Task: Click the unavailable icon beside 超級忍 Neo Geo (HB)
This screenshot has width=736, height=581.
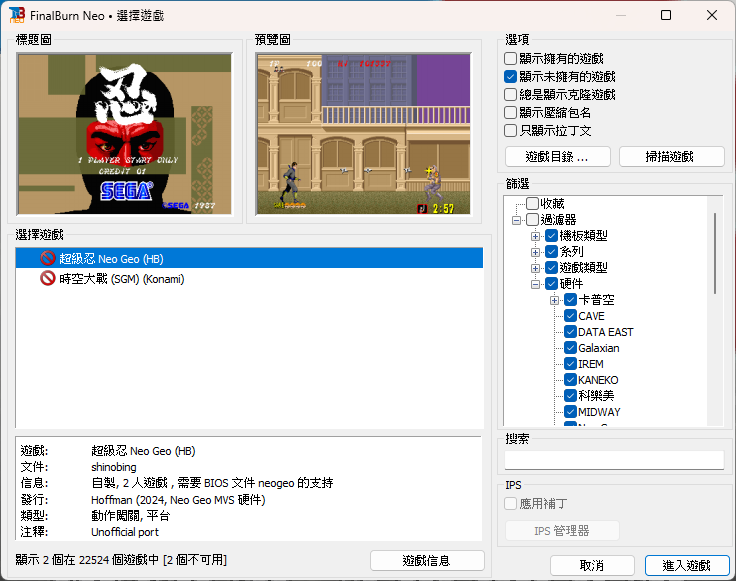Action: click(48, 258)
